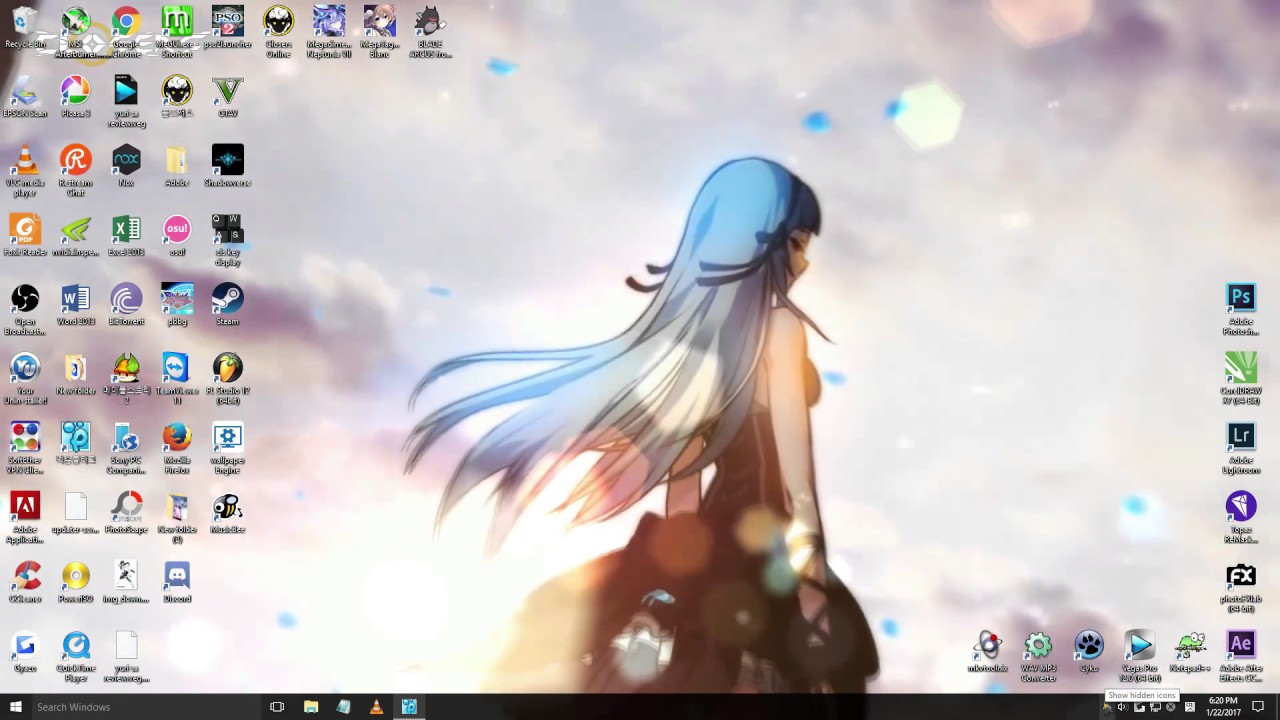Open the Action Center notifications icon
The image size is (1280, 720).
(x=1258, y=707)
